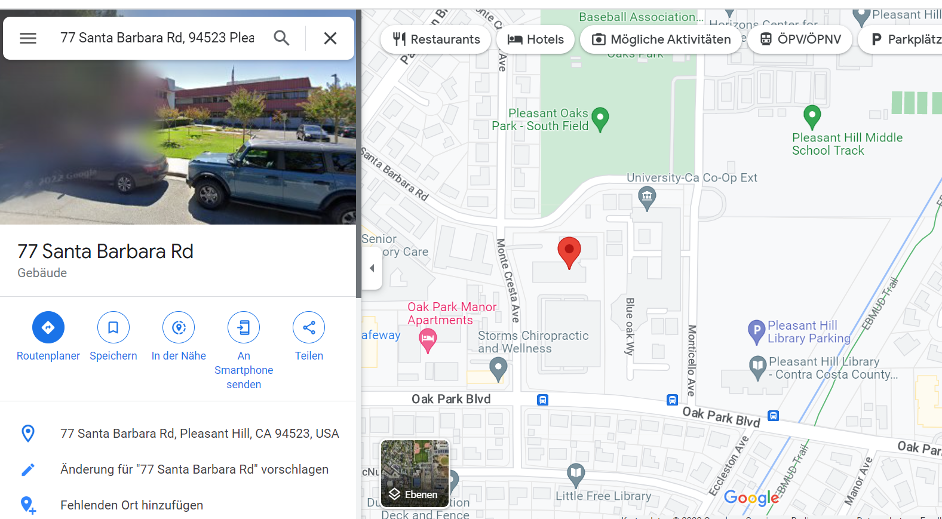
Task: Focus the address search input field
Action: tap(157, 38)
